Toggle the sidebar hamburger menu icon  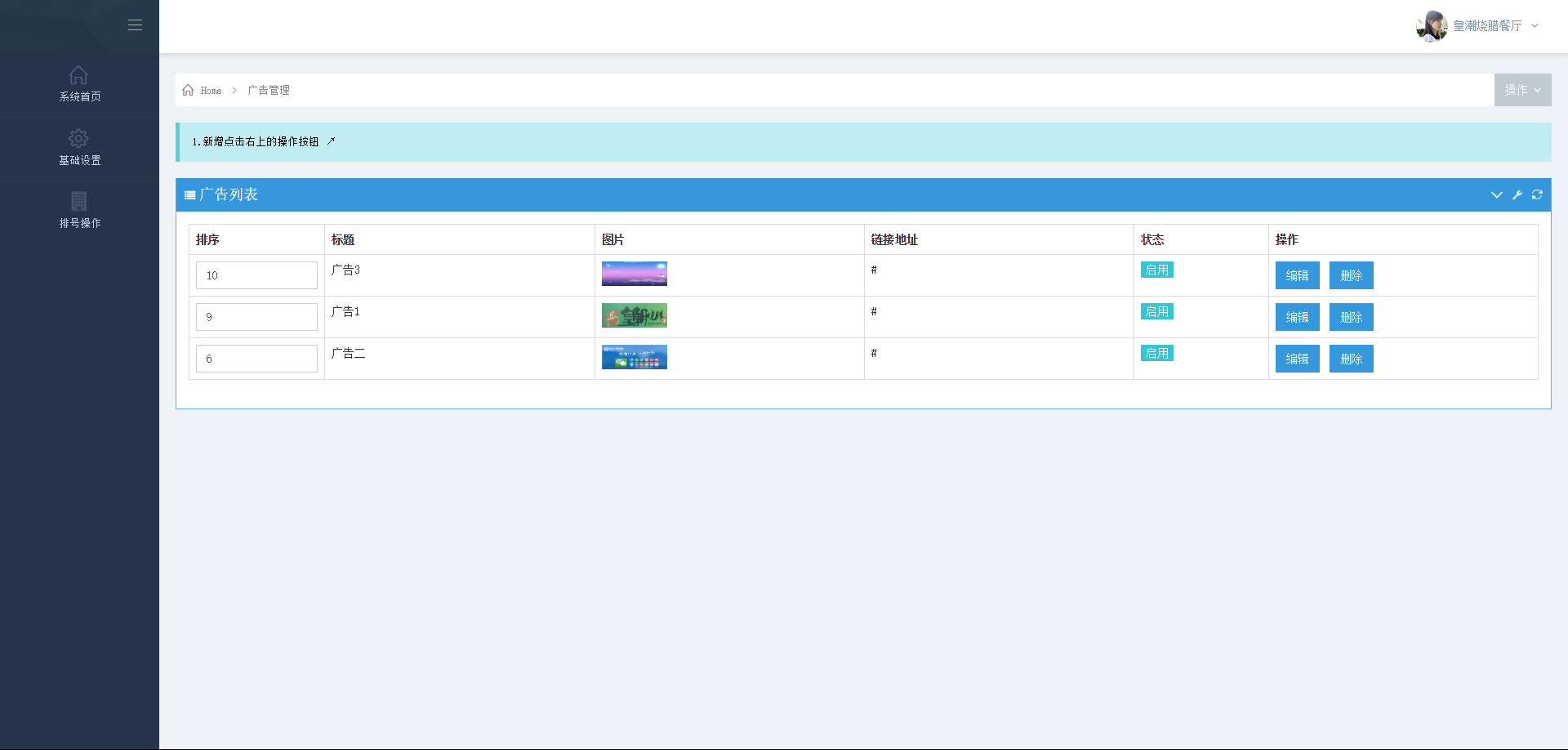tap(135, 25)
